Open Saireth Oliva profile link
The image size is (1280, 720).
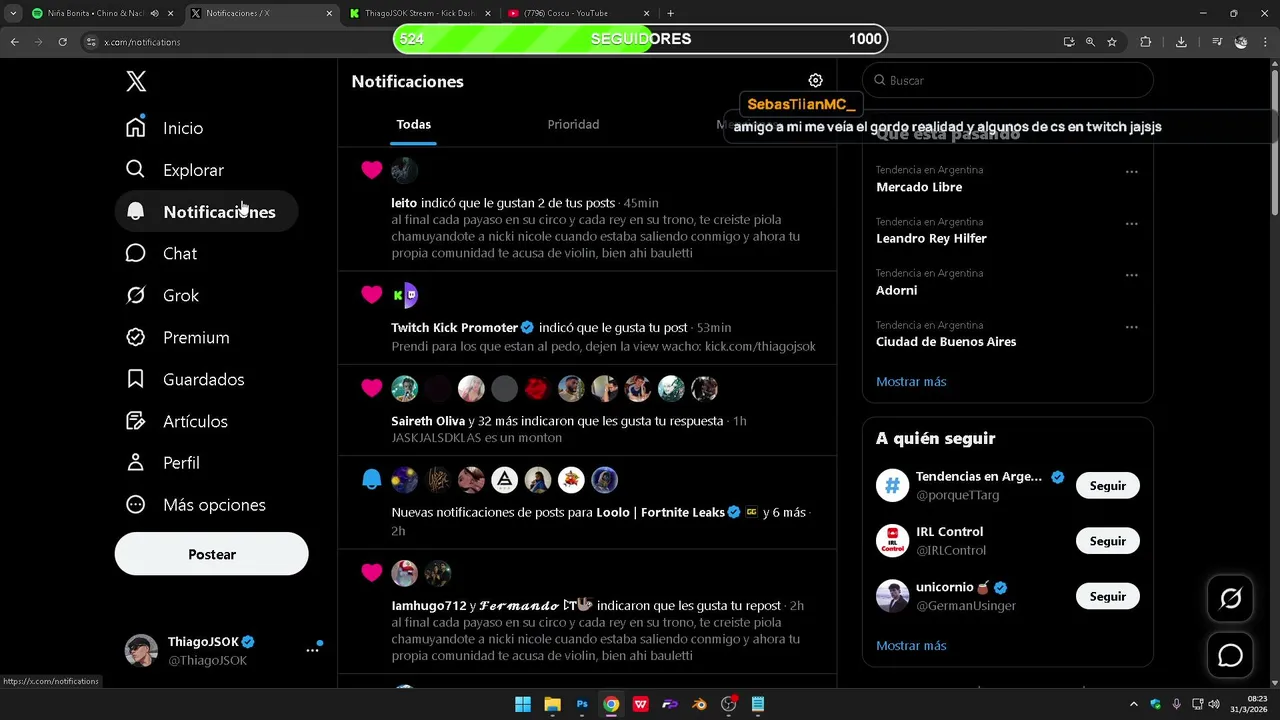428,421
